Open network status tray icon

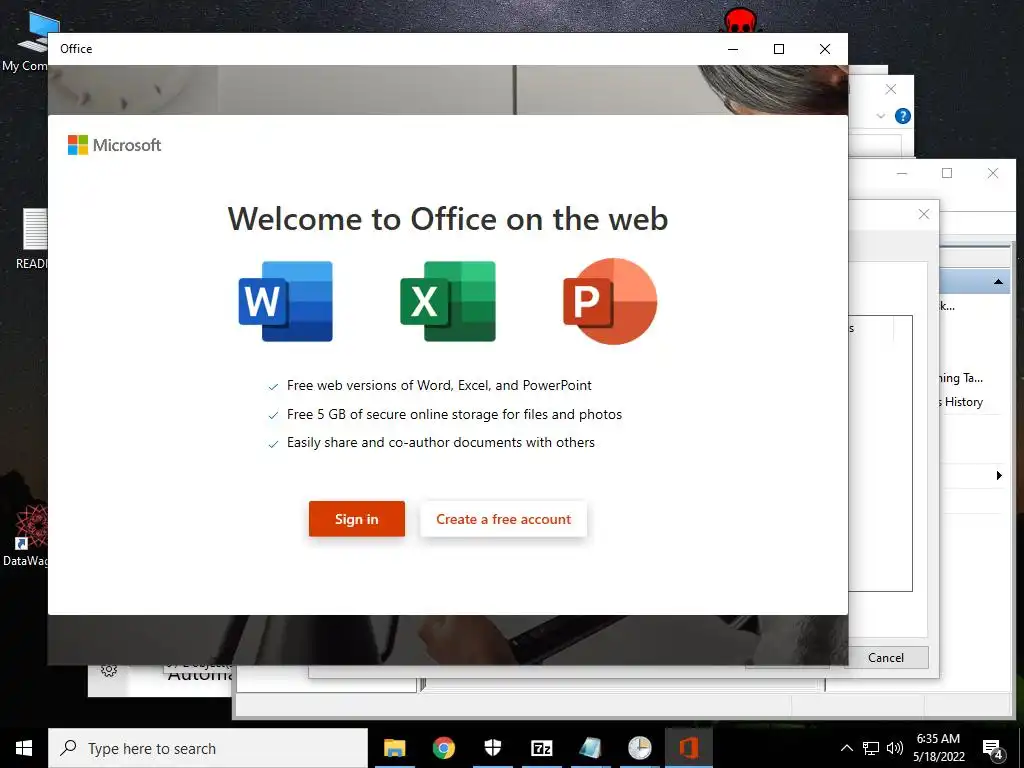click(871, 748)
